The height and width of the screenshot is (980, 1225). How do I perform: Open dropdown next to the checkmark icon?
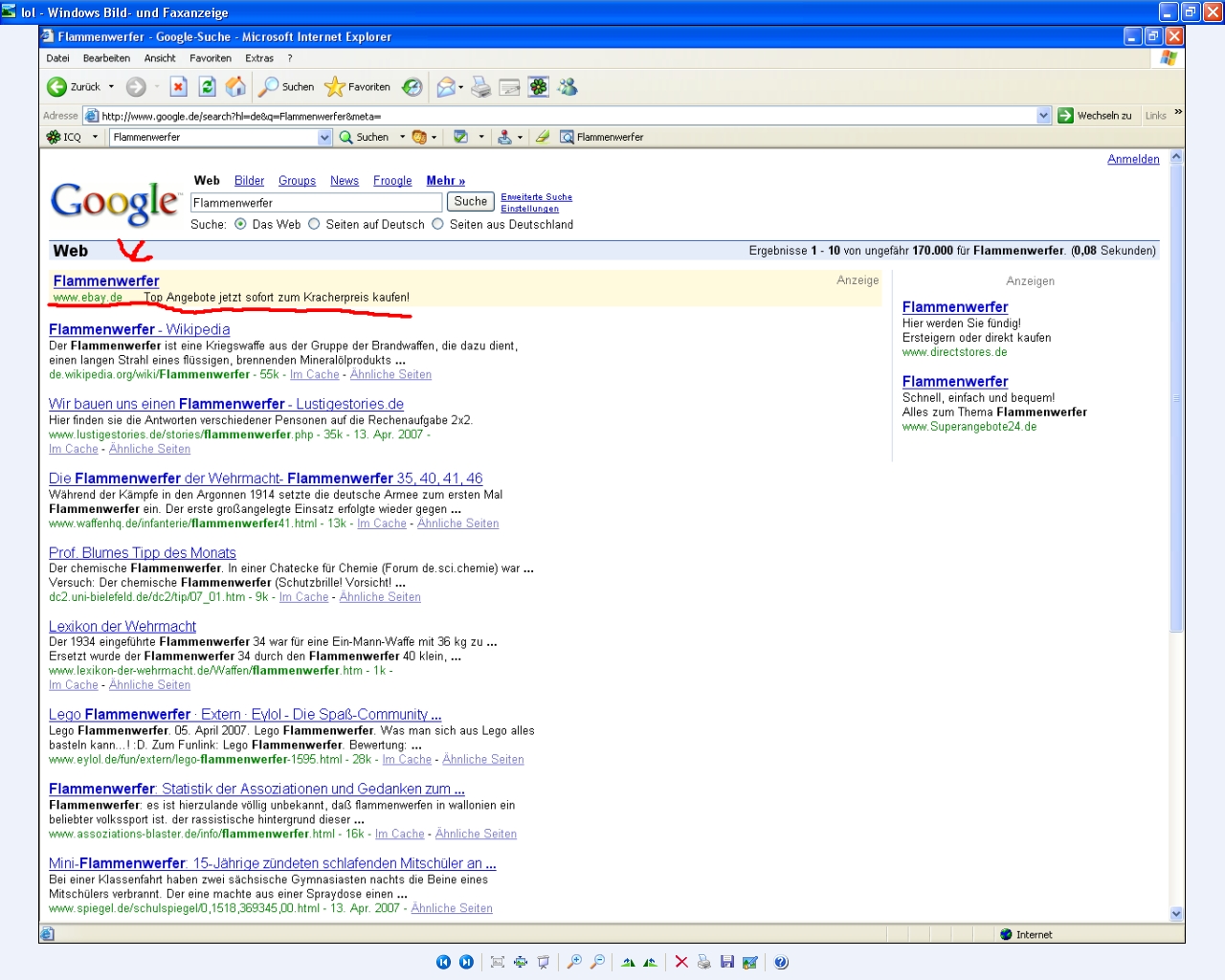pyautogui.click(x=481, y=137)
